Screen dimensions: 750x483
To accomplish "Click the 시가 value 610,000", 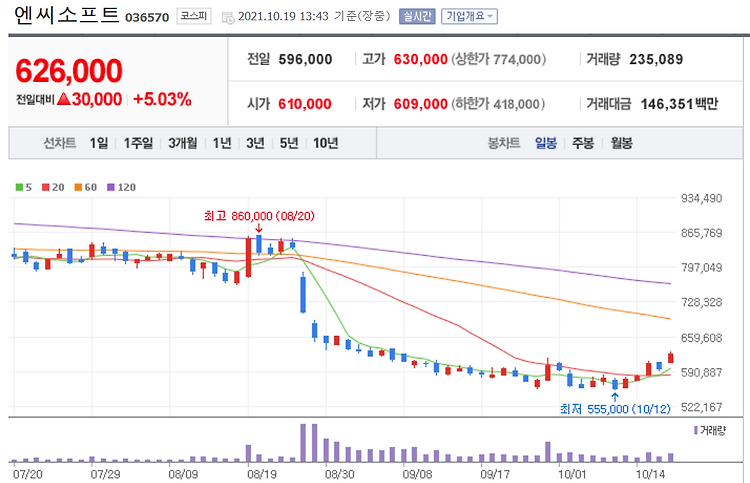I will click(305, 104).
